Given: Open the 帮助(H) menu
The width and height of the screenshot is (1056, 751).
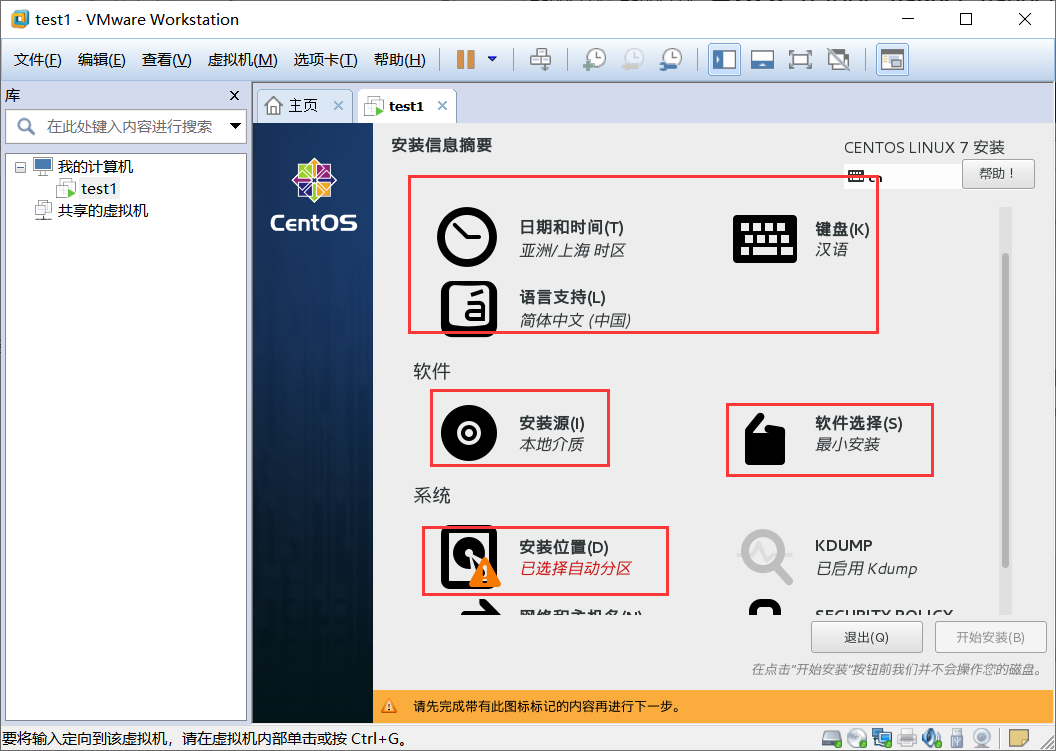Looking at the screenshot, I should coord(399,60).
